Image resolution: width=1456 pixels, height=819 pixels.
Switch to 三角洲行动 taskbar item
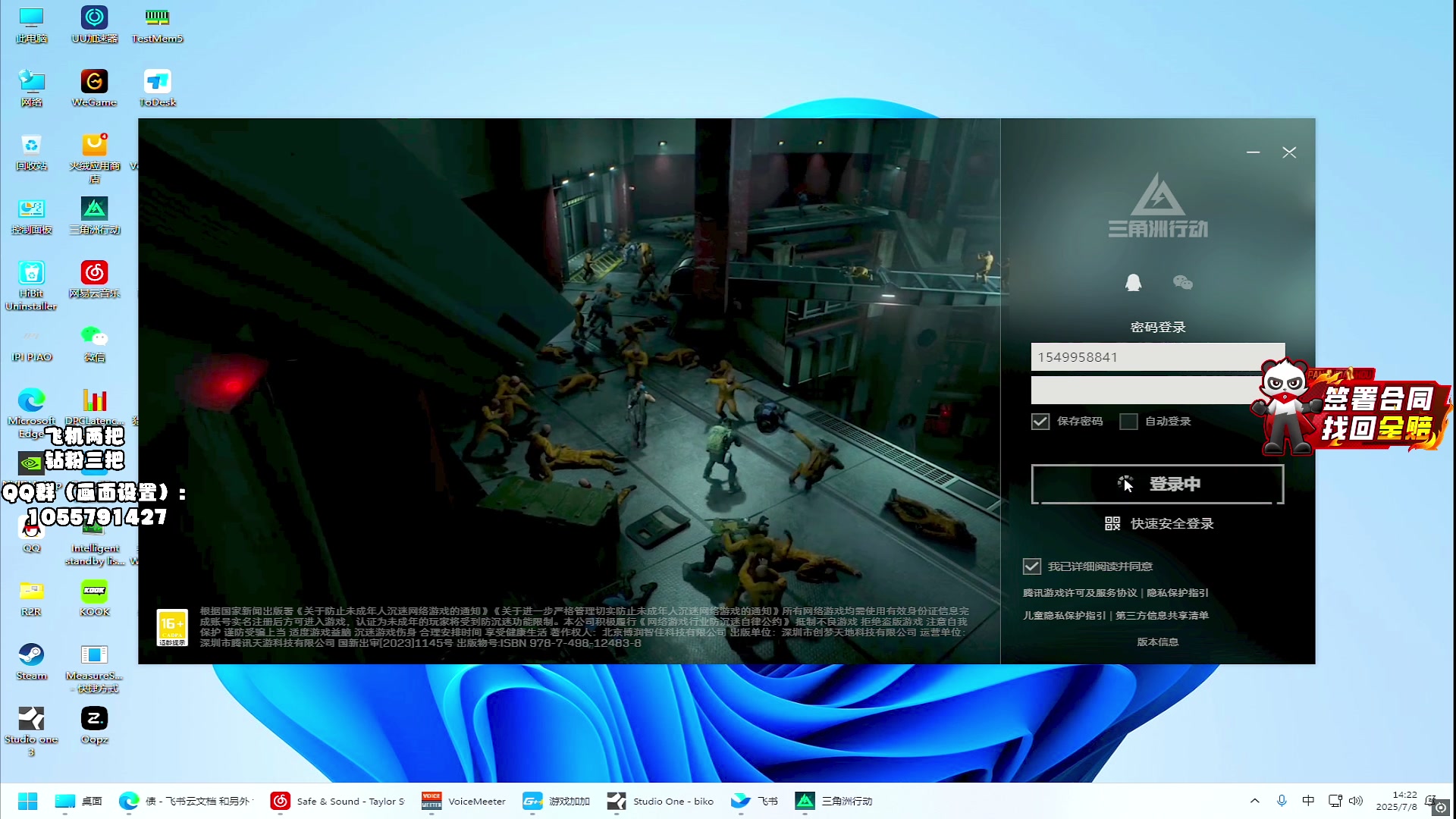point(834,801)
